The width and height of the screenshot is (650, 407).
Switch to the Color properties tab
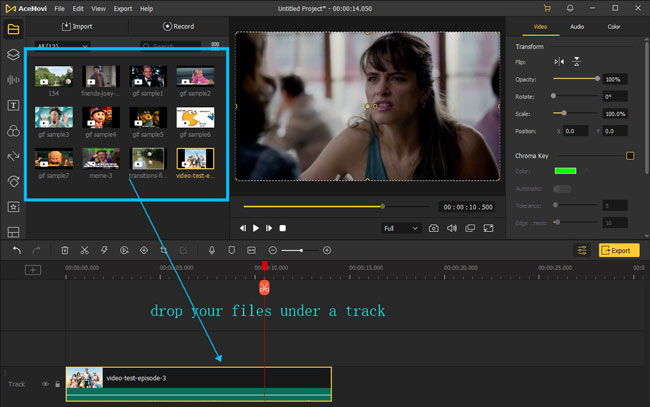pos(614,27)
